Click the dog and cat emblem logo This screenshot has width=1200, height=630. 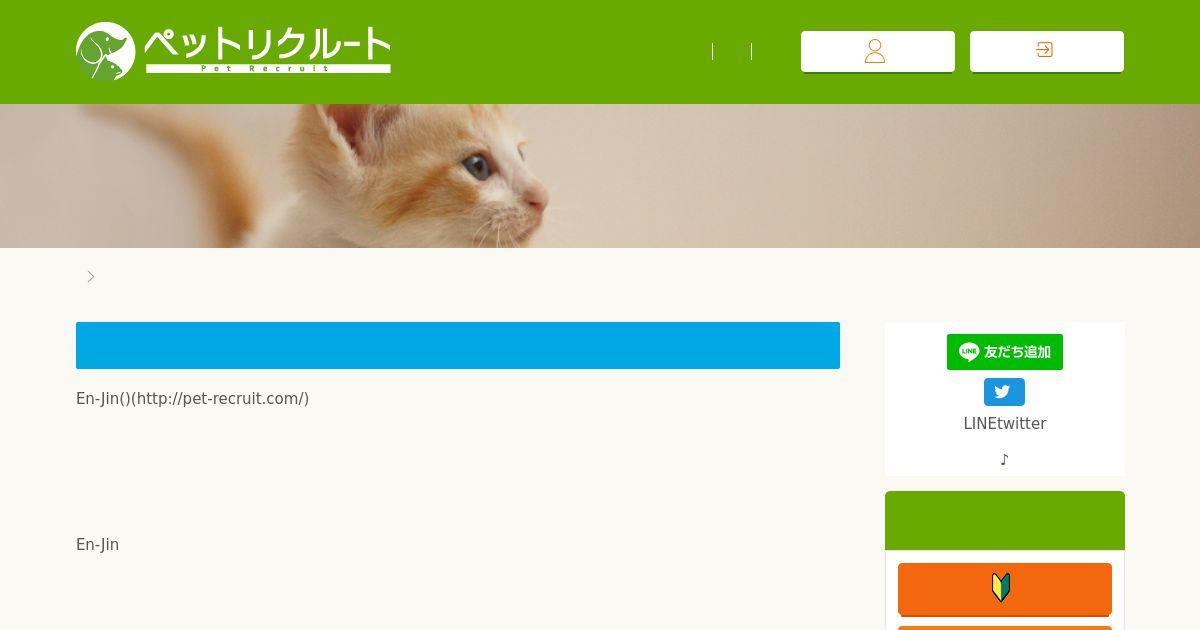(106, 51)
